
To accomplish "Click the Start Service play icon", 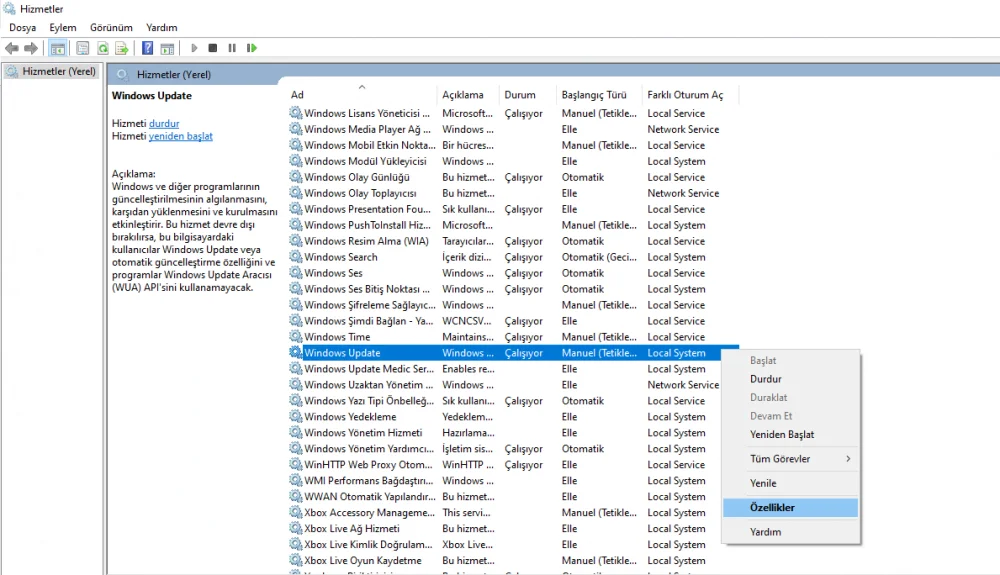I will pyautogui.click(x=194, y=48).
